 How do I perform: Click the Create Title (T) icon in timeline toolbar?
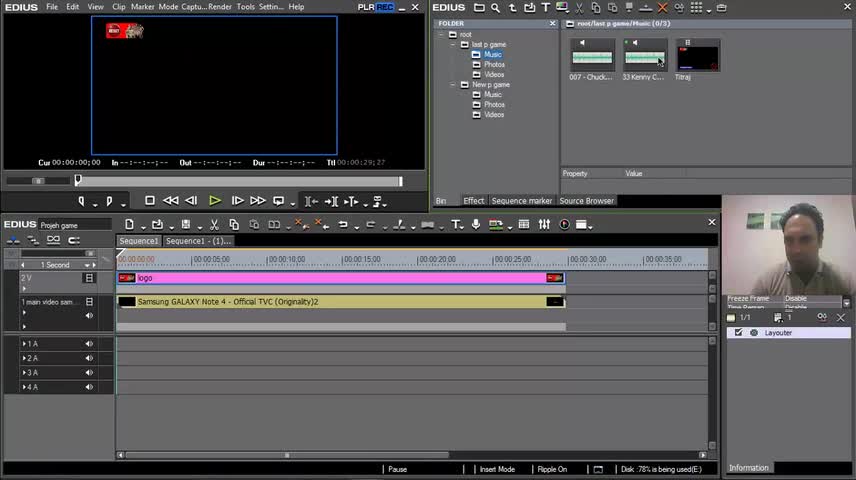click(x=456, y=225)
